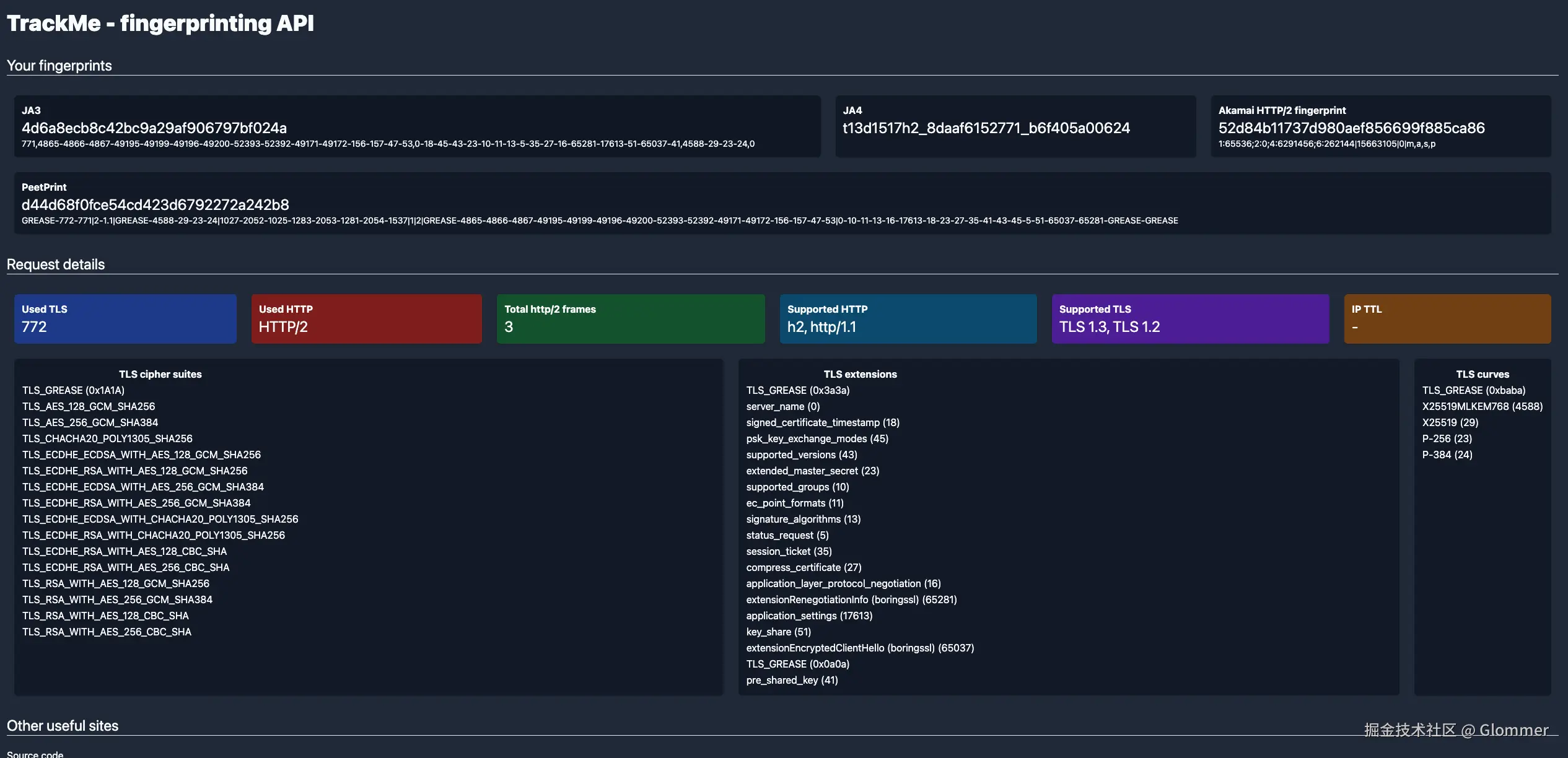
Task: Select the Akamai HTTP/2 fingerprint hash
Action: tap(1351, 128)
